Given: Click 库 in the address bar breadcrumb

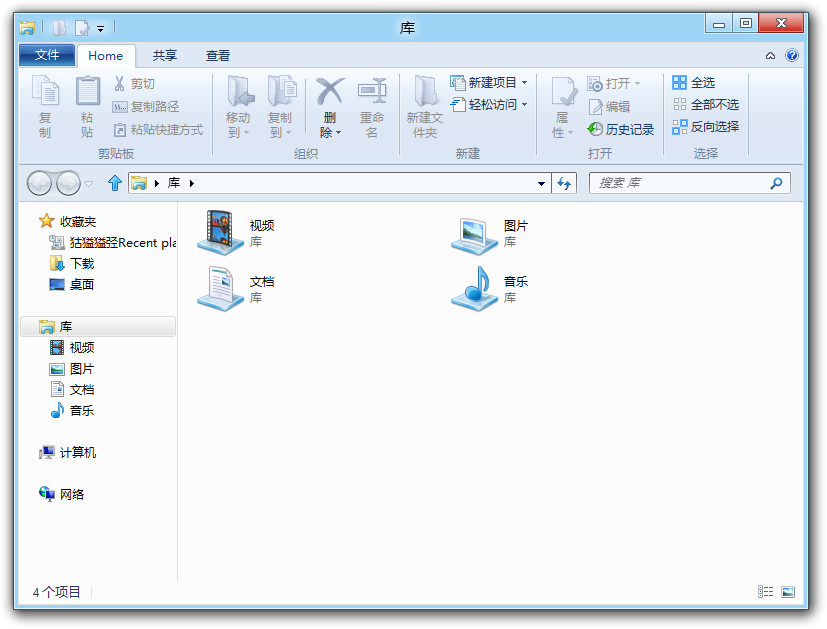Looking at the screenshot, I should pos(174,183).
